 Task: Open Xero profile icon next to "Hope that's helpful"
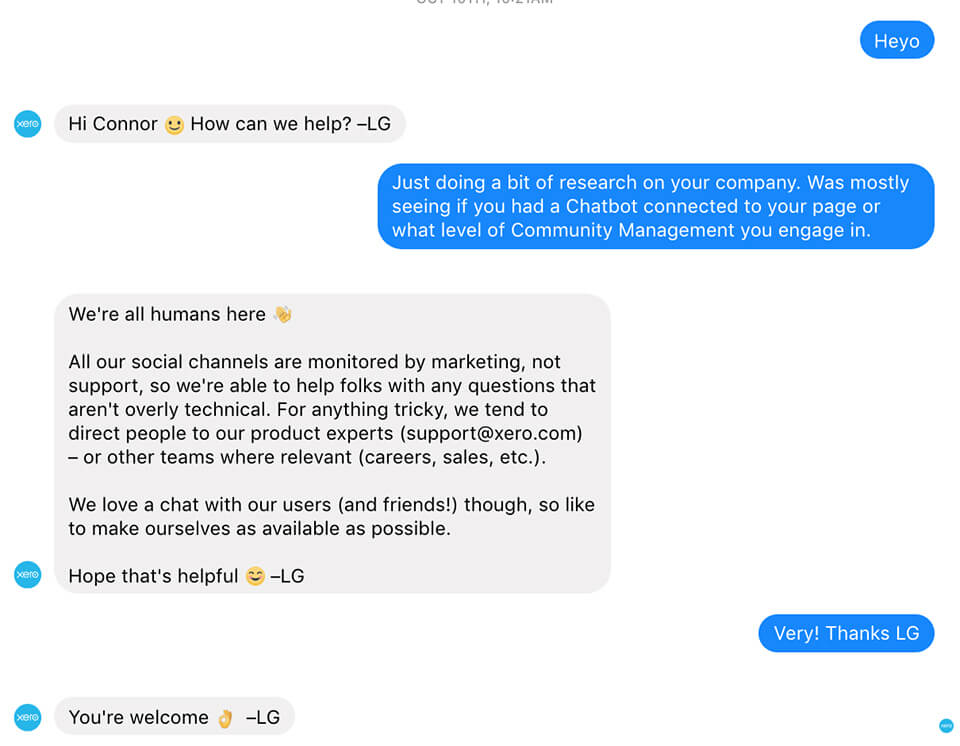28,575
